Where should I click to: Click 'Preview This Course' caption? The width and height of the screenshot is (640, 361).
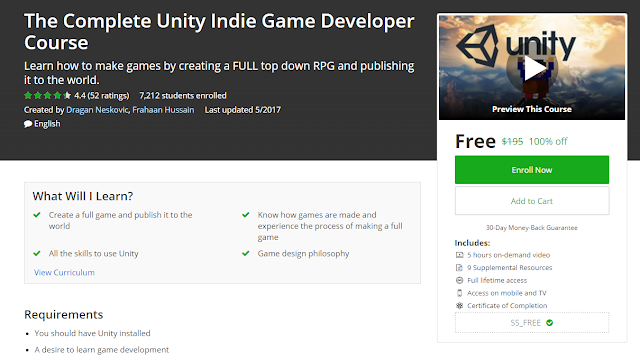pyautogui.click(x=532, y=109)
